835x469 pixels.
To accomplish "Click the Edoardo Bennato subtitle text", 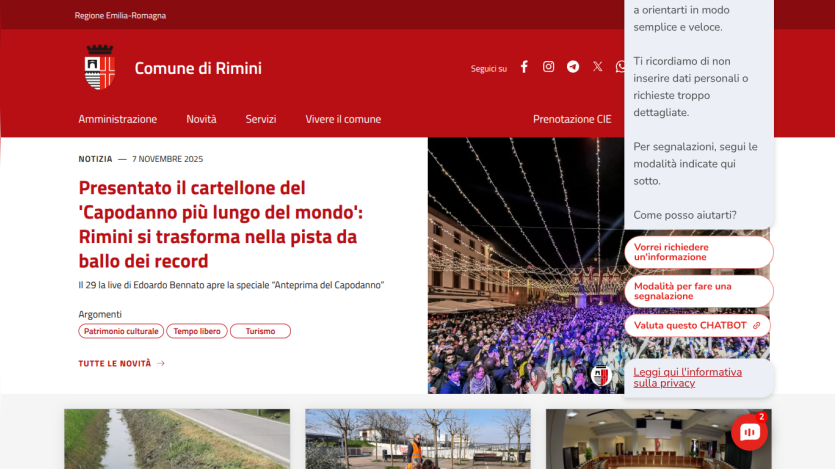I will [x=231, y=285].
